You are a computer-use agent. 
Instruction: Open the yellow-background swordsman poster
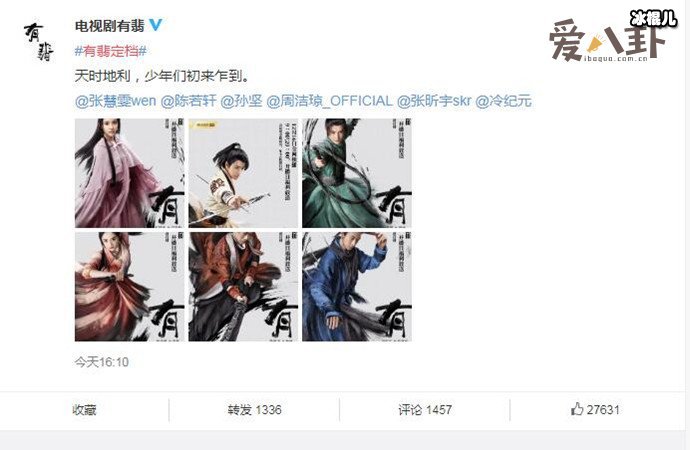coord(243,173)
